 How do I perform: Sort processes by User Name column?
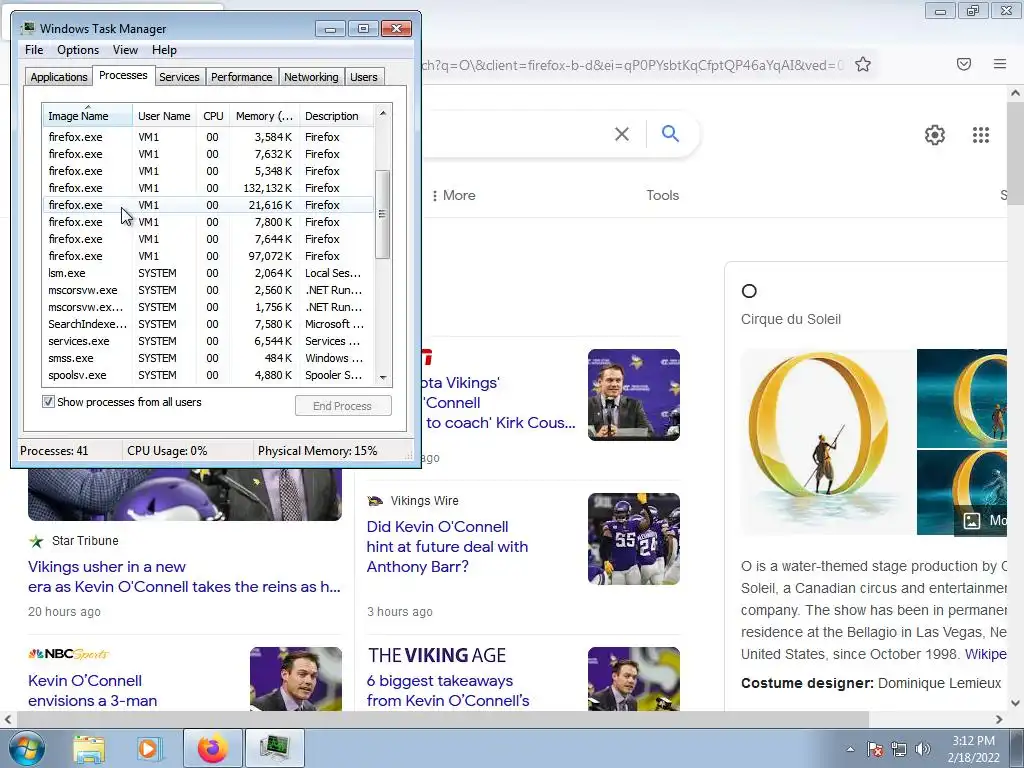tap(165, 116)
